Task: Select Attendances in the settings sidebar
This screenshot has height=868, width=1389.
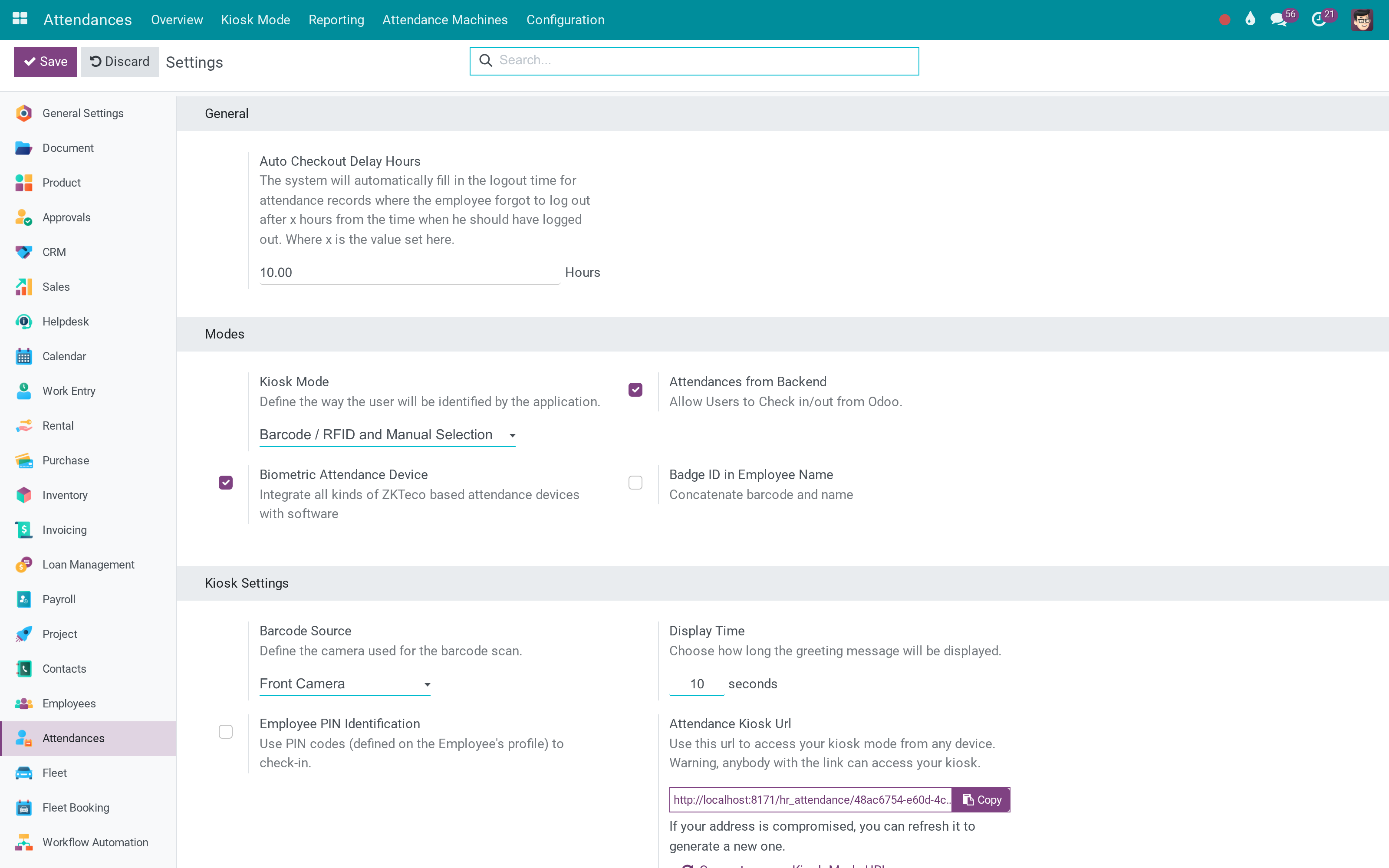Action: pos(89,738)
